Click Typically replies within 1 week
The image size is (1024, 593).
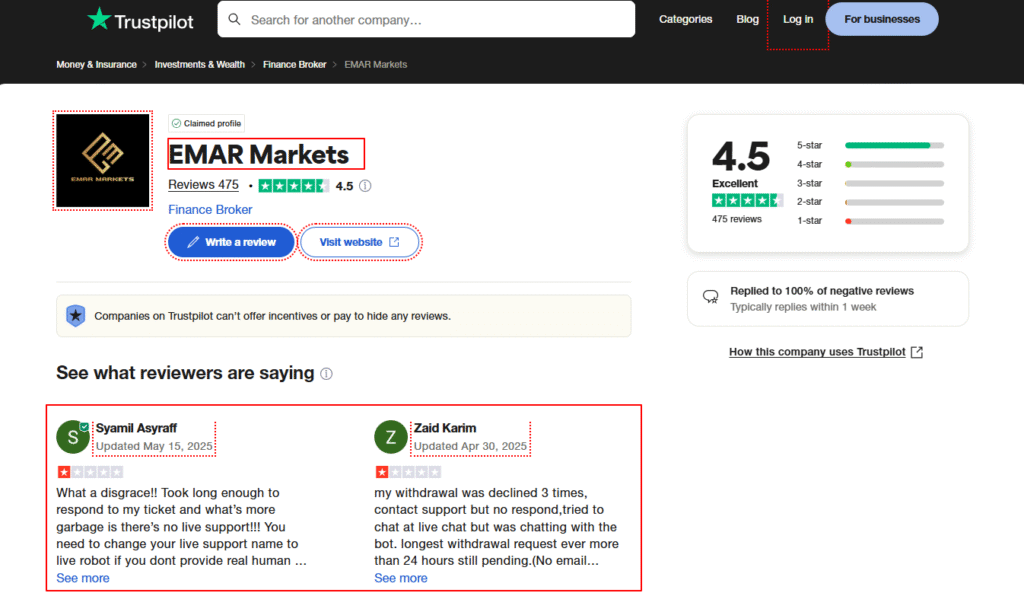point(803,307)
